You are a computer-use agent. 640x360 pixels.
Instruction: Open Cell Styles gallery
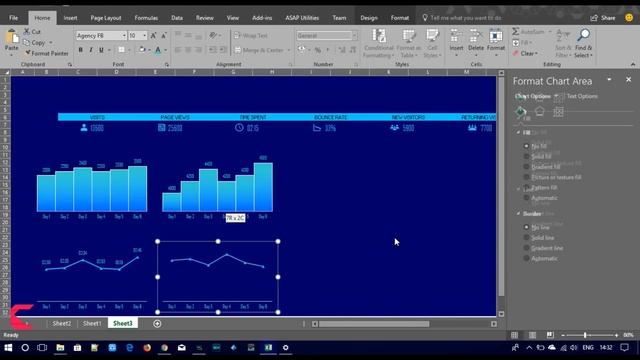(x=432, y=43)
